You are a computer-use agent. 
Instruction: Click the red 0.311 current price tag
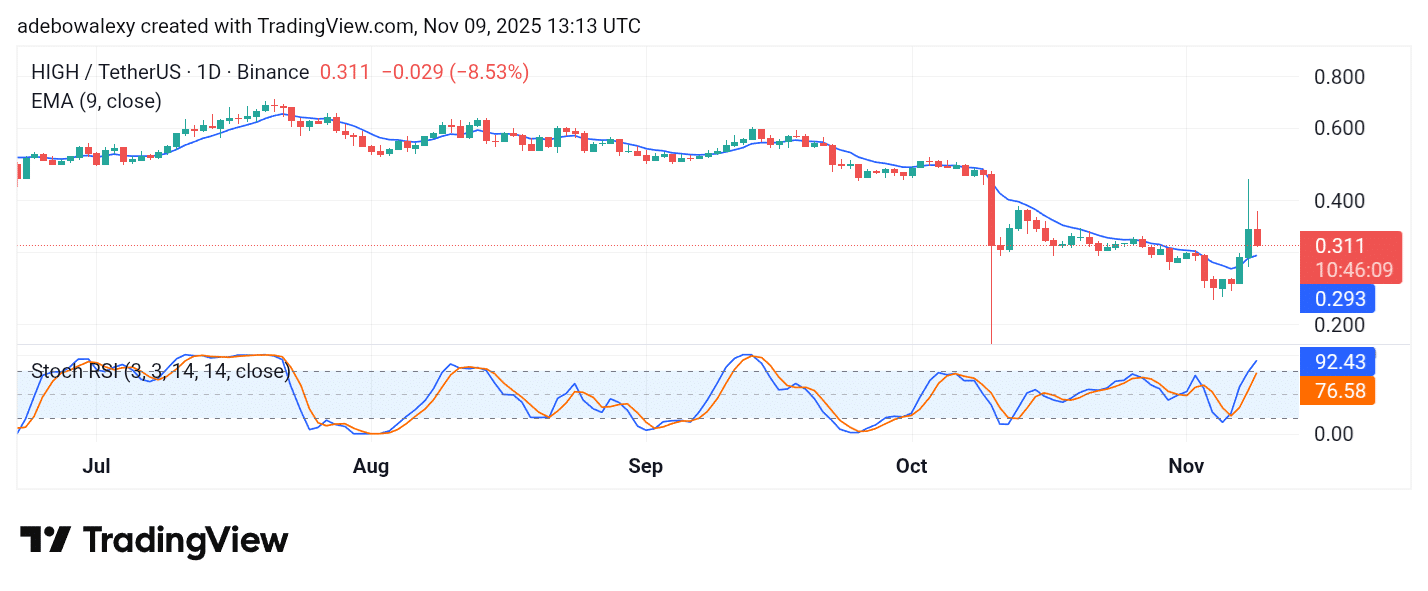(1340, 246)
